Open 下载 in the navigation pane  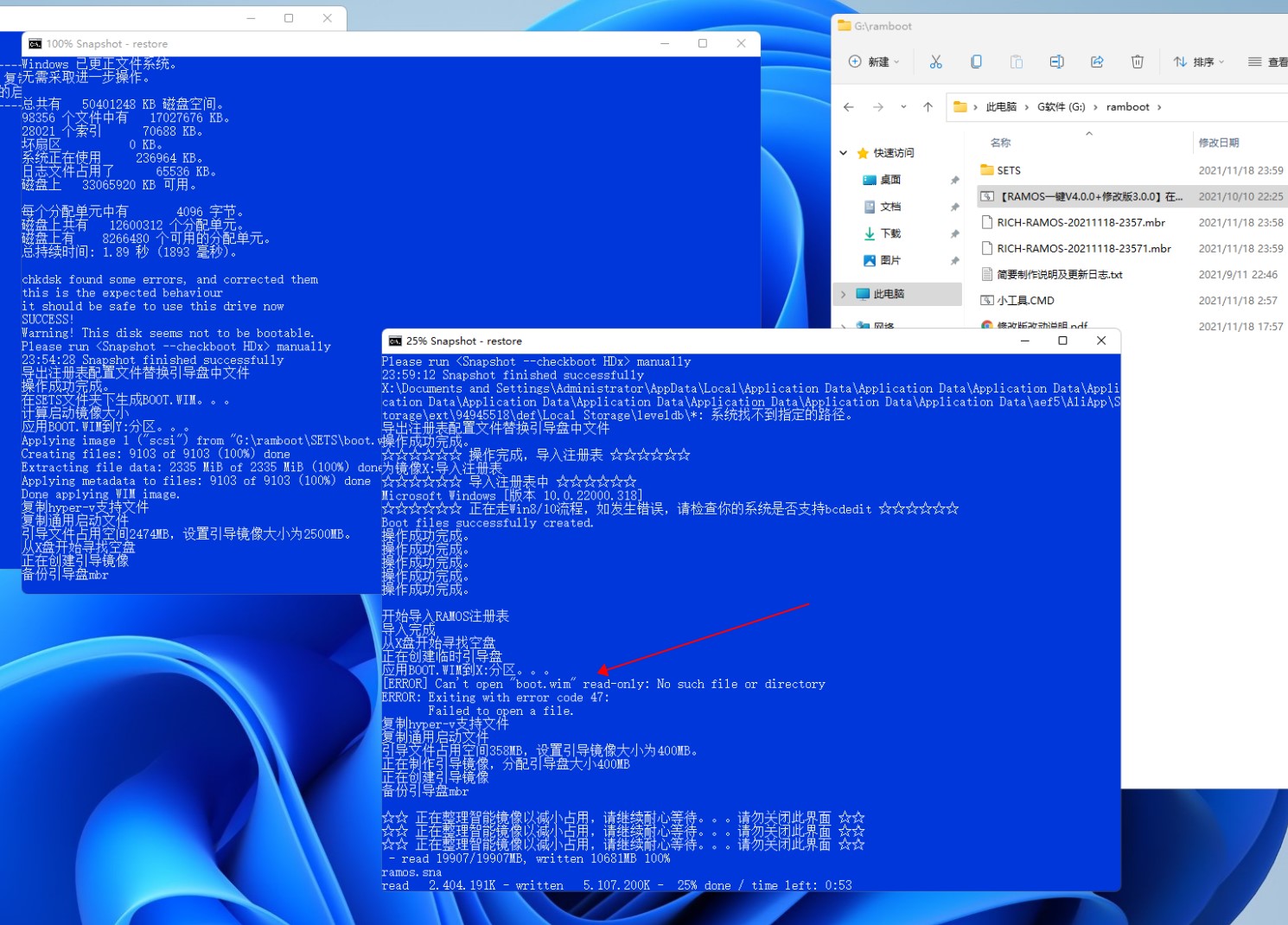pos(890,233)
